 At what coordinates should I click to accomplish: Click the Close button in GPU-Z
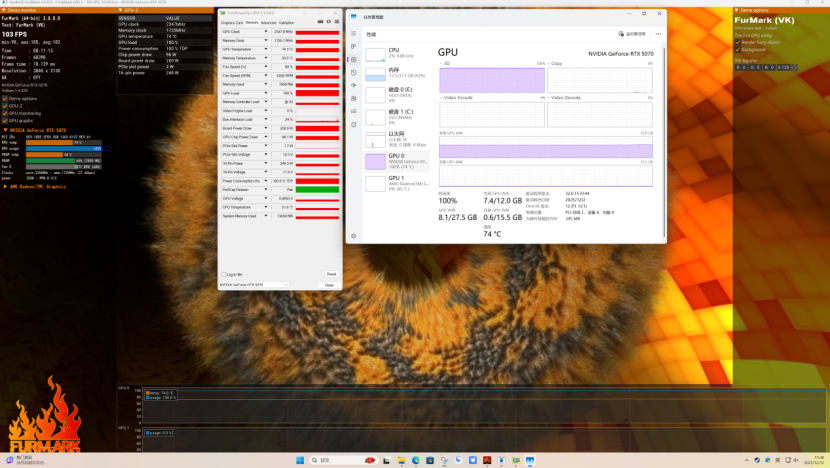[329, 285]
